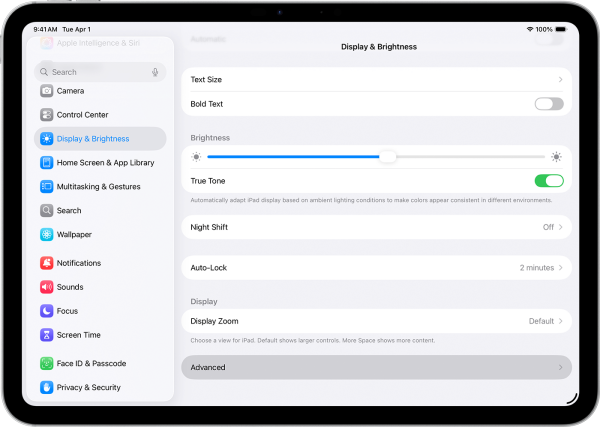Screen dimensions: 600x427
Task: Open the Display Zoom row
Action: (377, 321)
